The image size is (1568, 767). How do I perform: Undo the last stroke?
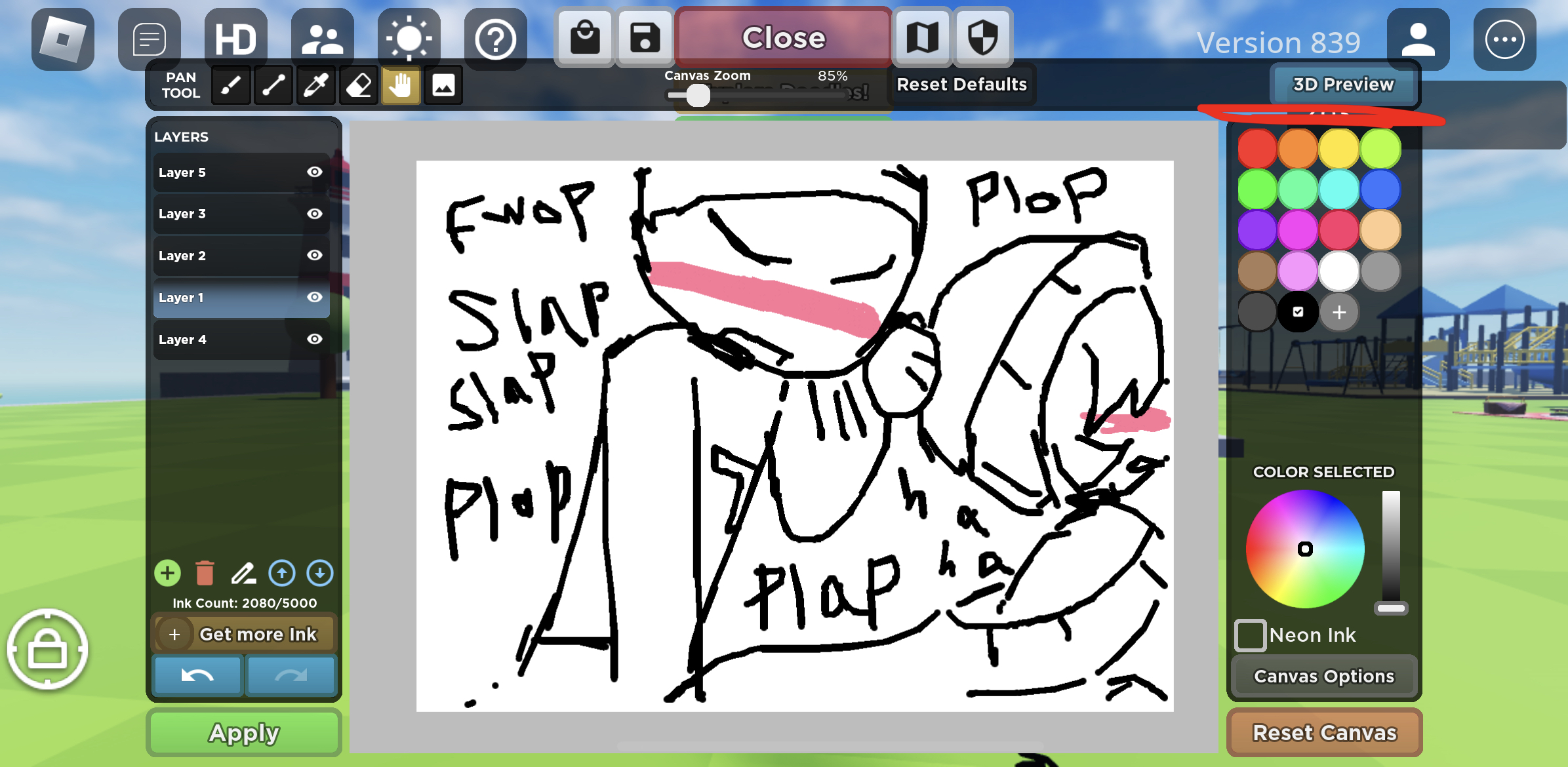(197, 675)
